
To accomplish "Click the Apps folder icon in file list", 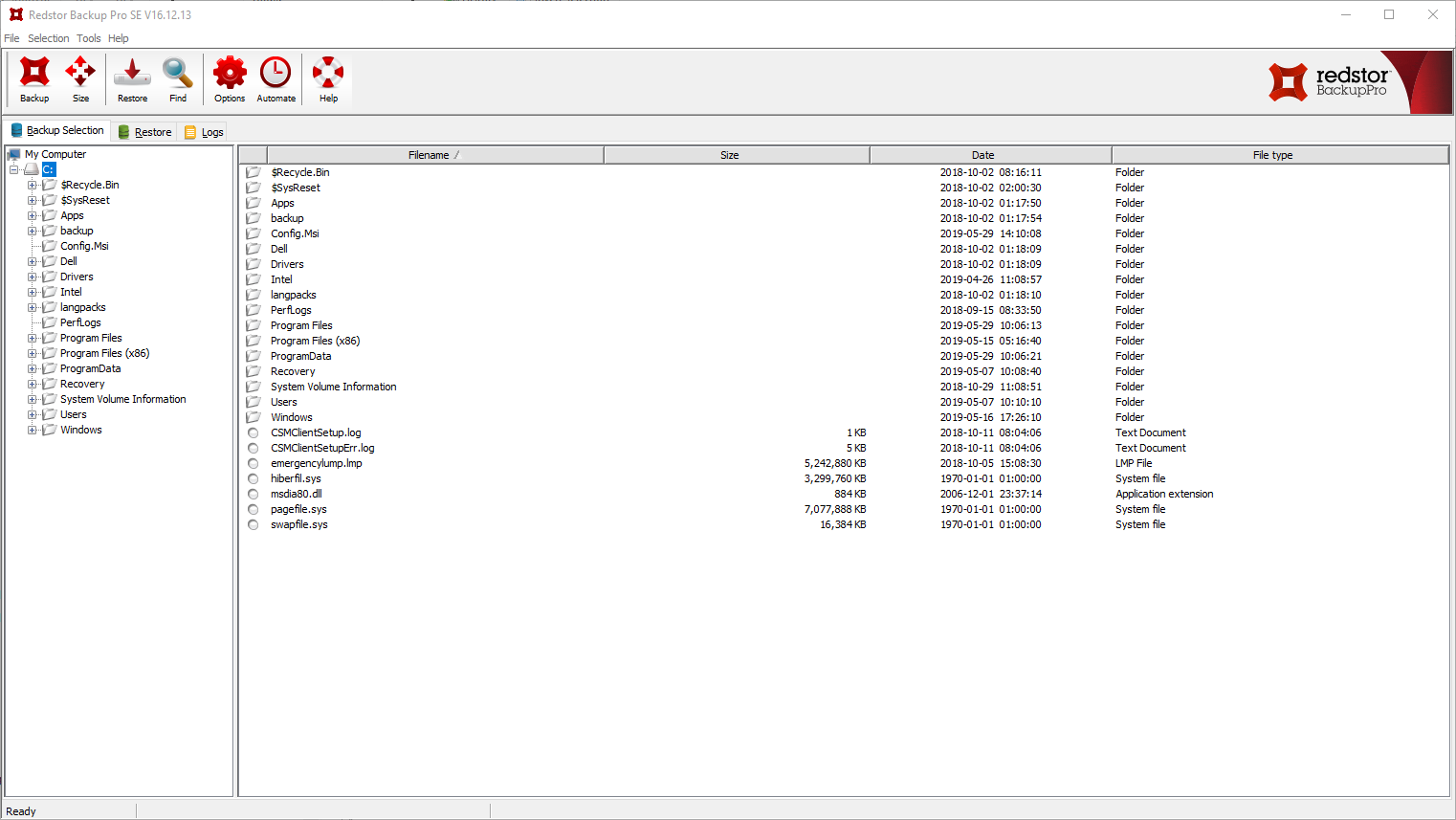I will pyautogui.click(x=254, y=203).
